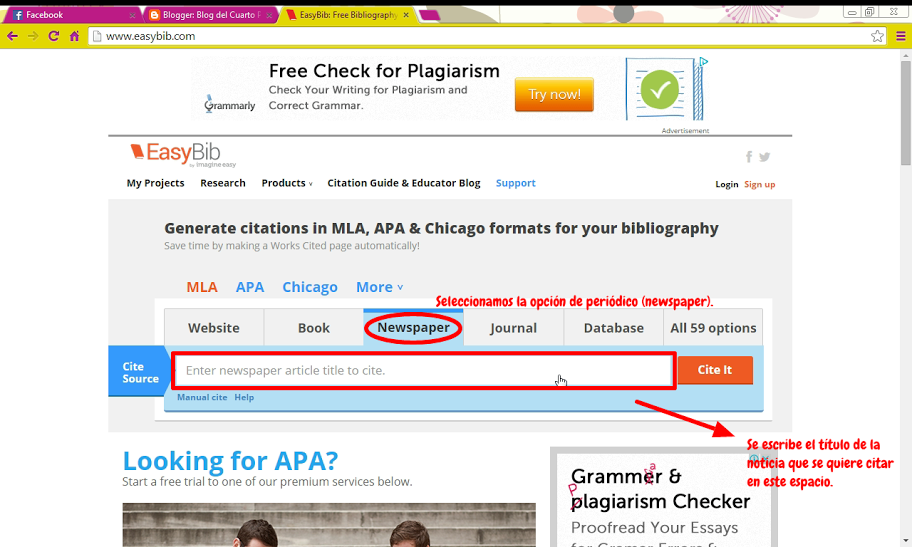Open EasyBib's Facebook page icon
This screenshot has width=912, height=547.
[749, 157]
